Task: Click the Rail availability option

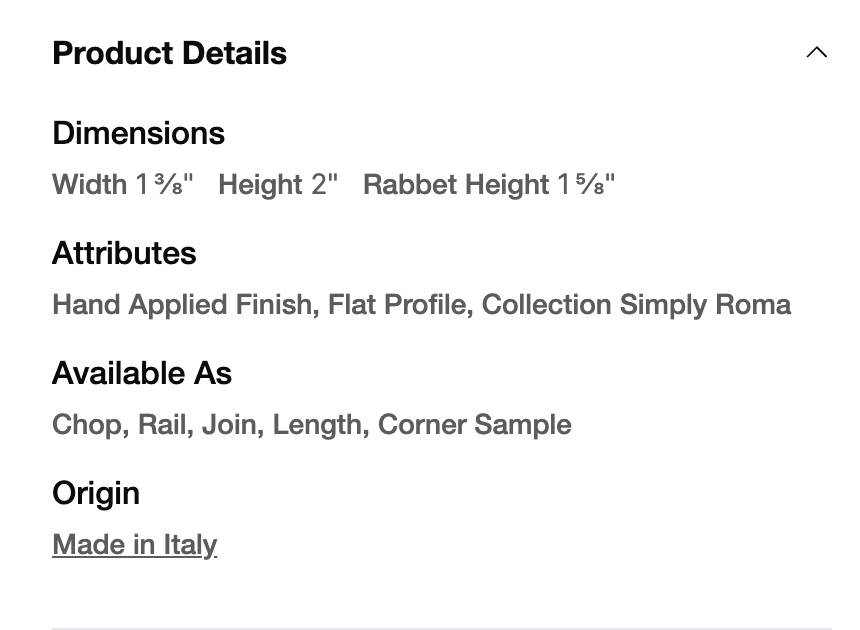Action: pyautogui.click(x=162, y=425)
